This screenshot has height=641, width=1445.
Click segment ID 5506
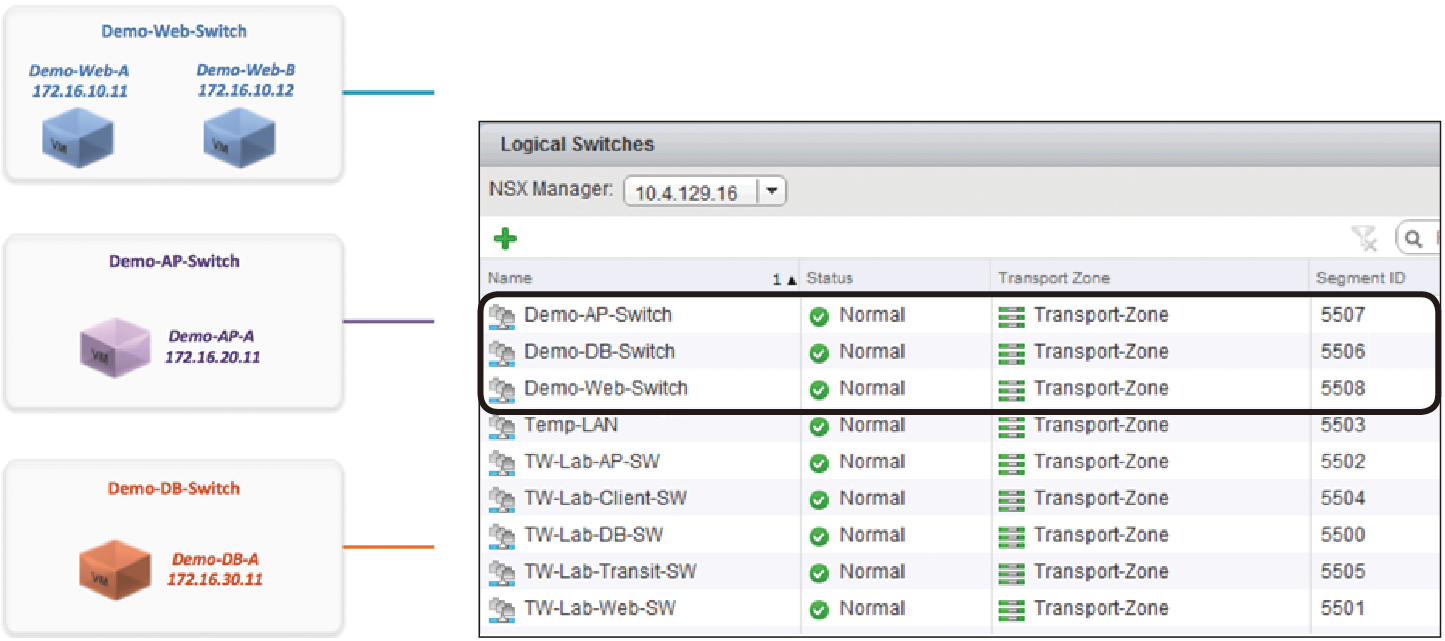coord(1342,352)
